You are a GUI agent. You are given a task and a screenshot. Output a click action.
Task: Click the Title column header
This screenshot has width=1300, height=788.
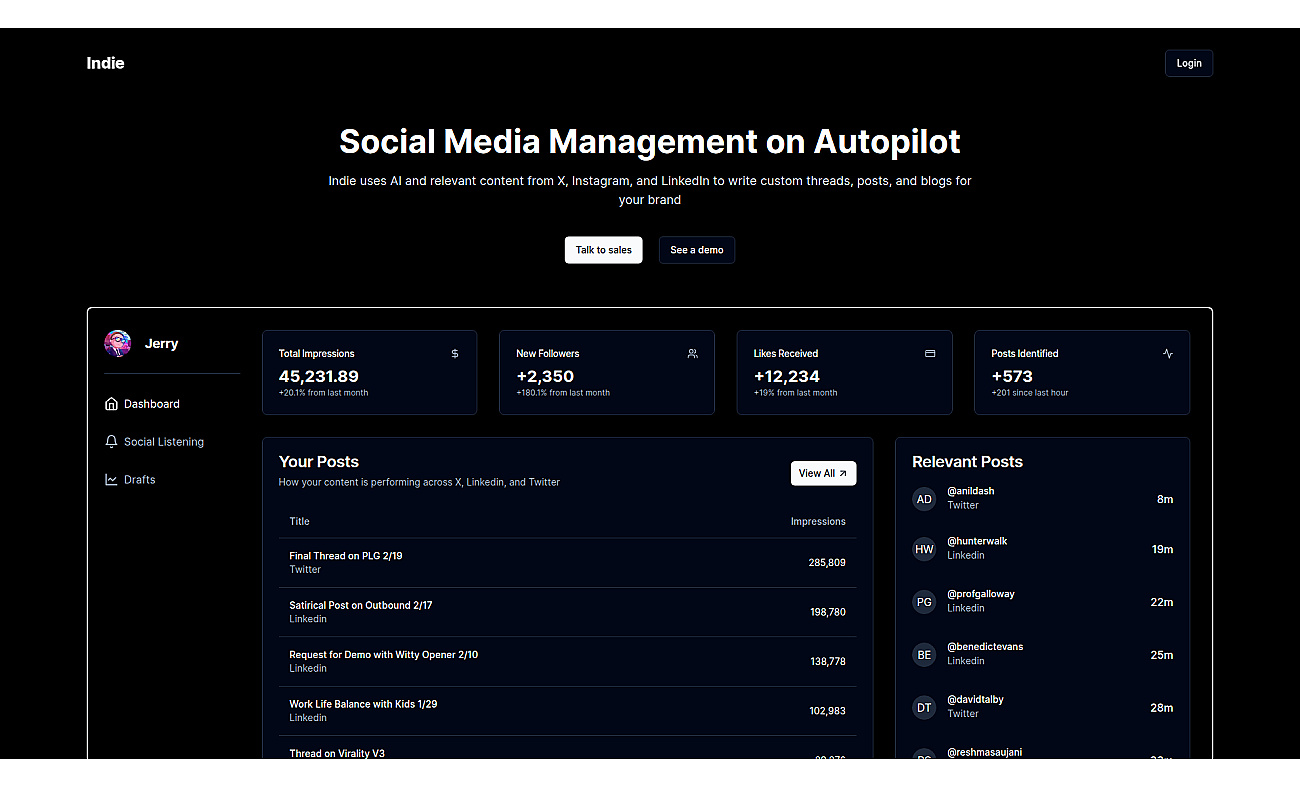click(x=299, y=521)
